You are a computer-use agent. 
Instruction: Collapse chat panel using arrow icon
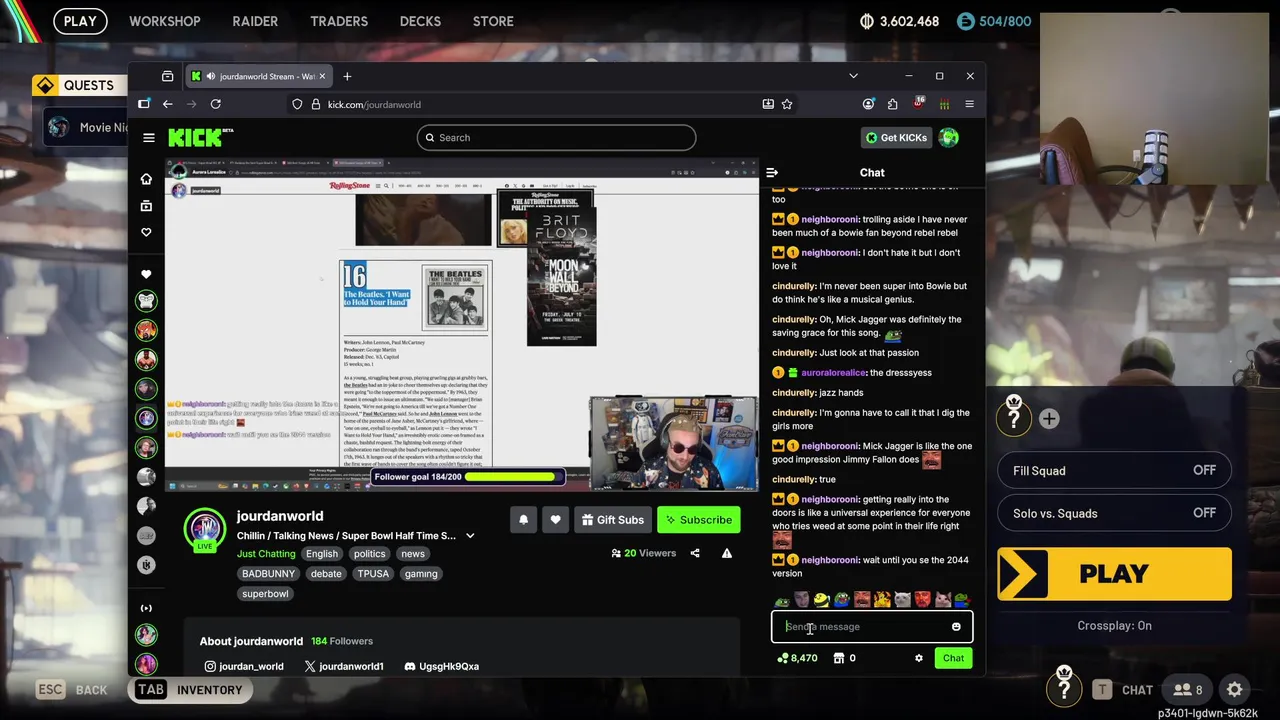point(772,172)
